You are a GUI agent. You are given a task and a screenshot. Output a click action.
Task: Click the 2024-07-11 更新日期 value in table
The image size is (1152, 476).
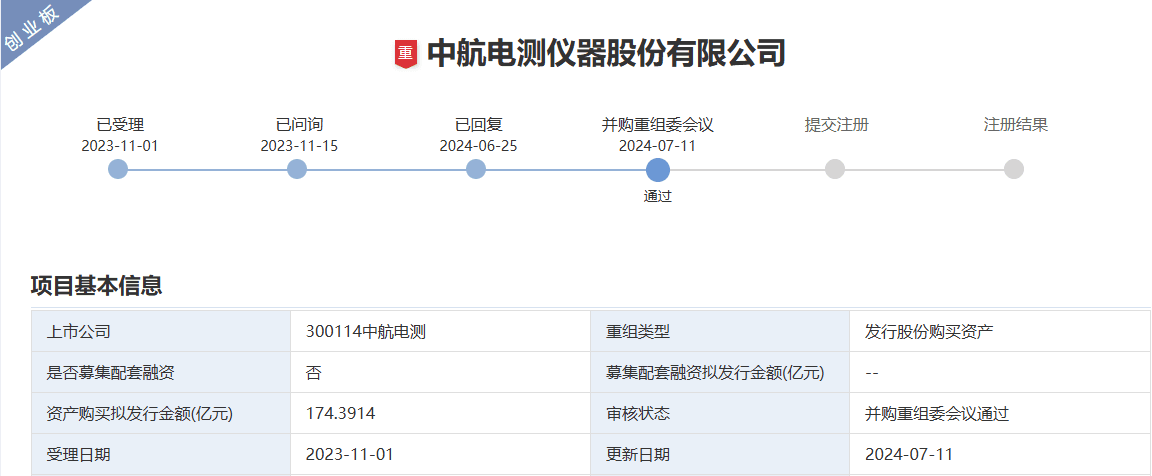(909, 455)
